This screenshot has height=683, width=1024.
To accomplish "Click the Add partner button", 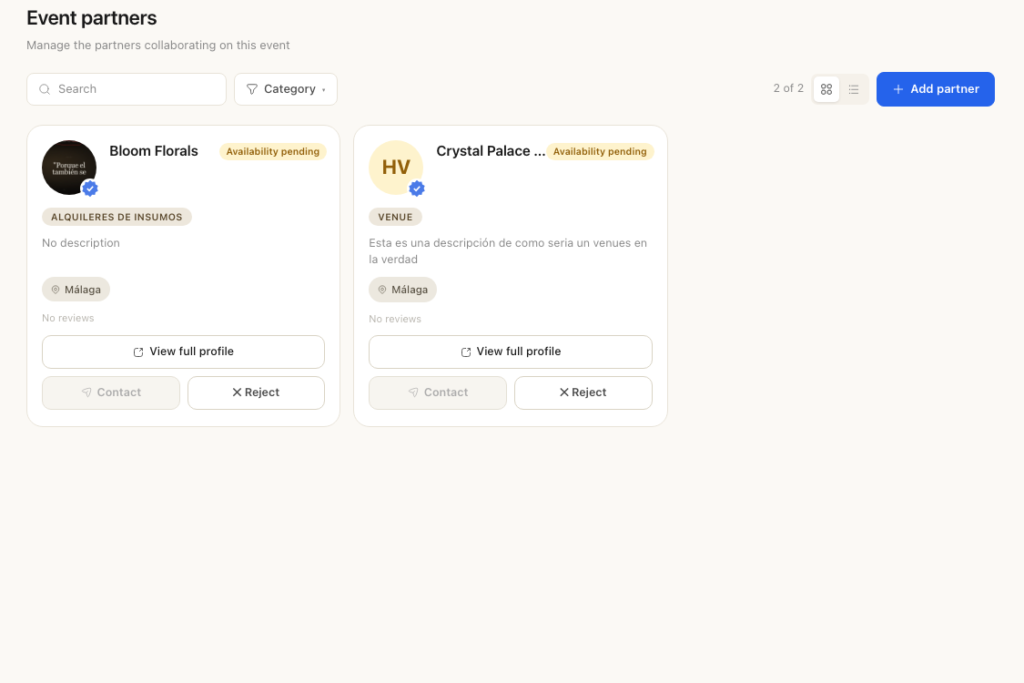I will pyautogui.click(x=935, y=89).
